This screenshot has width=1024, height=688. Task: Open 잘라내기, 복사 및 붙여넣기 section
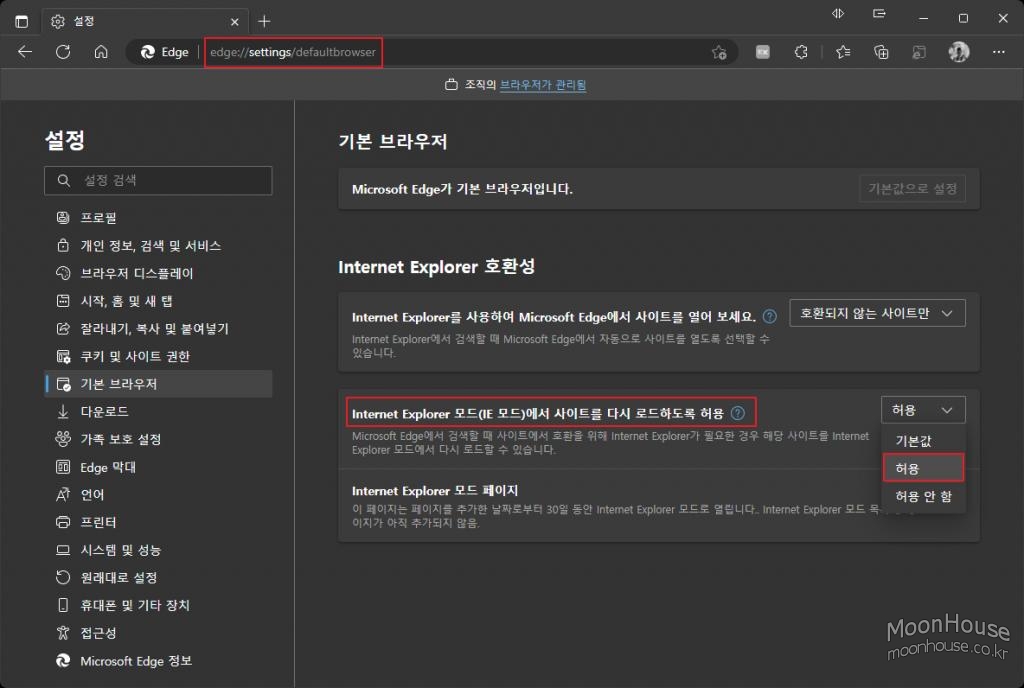(x=159, y=328)
